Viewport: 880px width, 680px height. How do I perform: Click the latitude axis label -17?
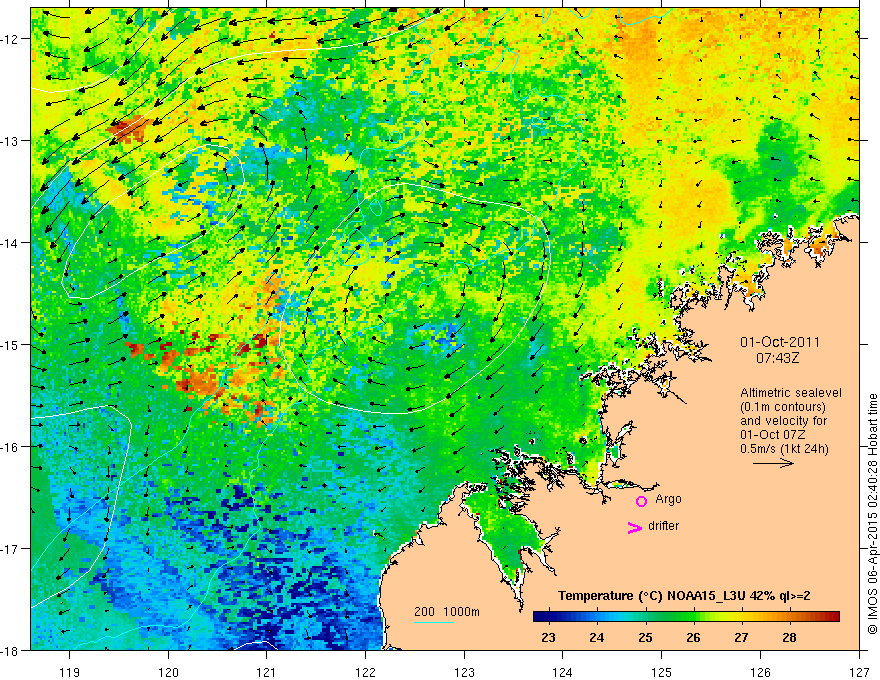(x=10, y=548)
